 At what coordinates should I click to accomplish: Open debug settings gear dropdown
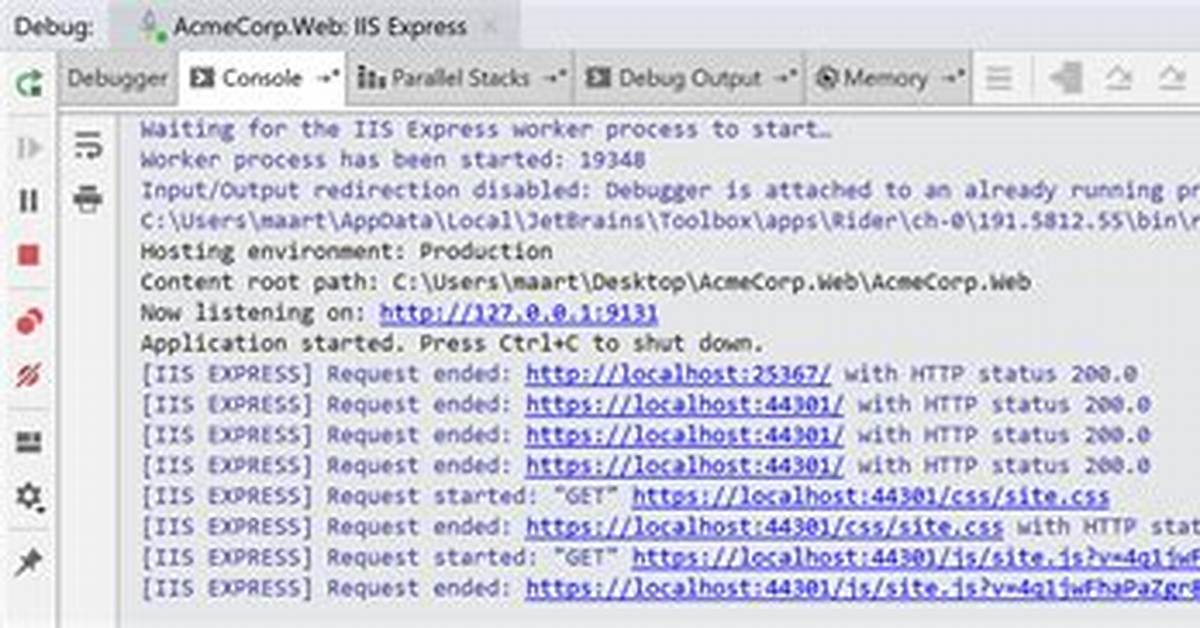(x=30, y=496)
